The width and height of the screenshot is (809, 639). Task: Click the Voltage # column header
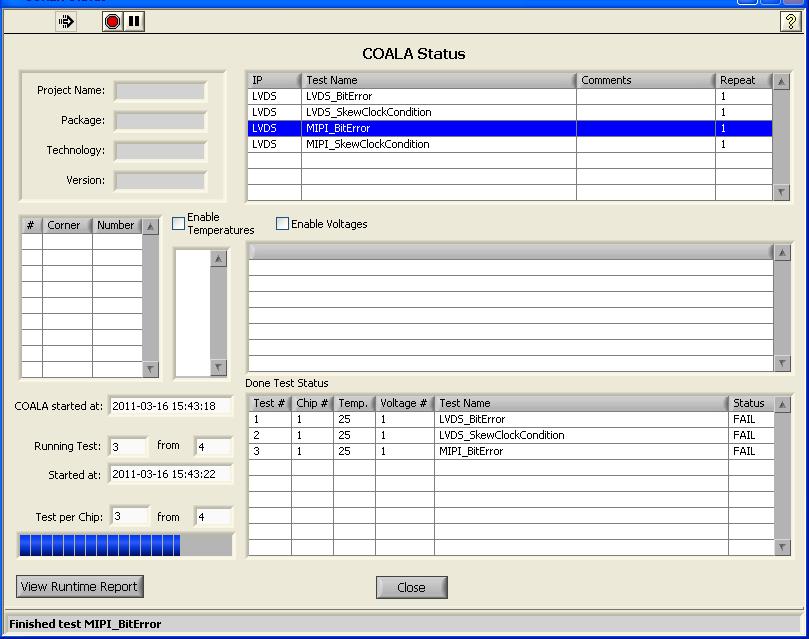(404, 403)
